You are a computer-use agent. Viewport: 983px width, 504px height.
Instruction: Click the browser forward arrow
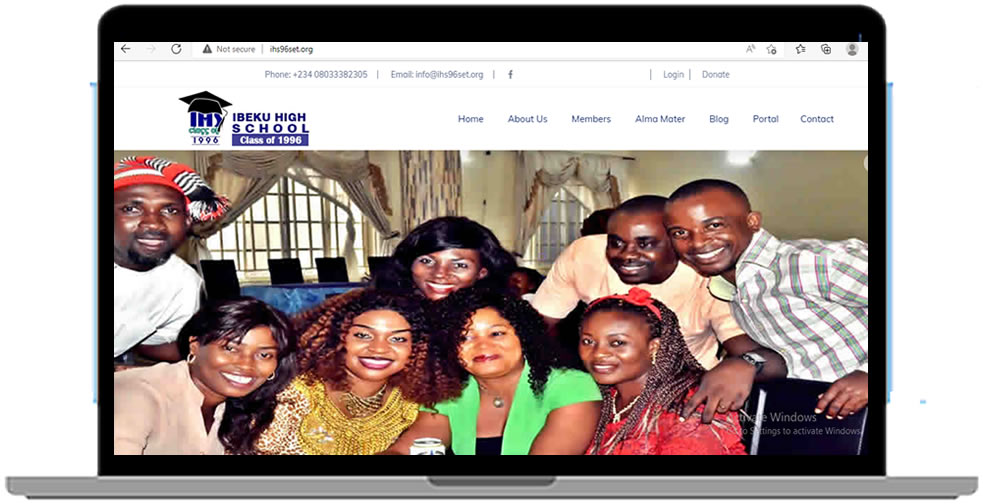pos(151,49)
